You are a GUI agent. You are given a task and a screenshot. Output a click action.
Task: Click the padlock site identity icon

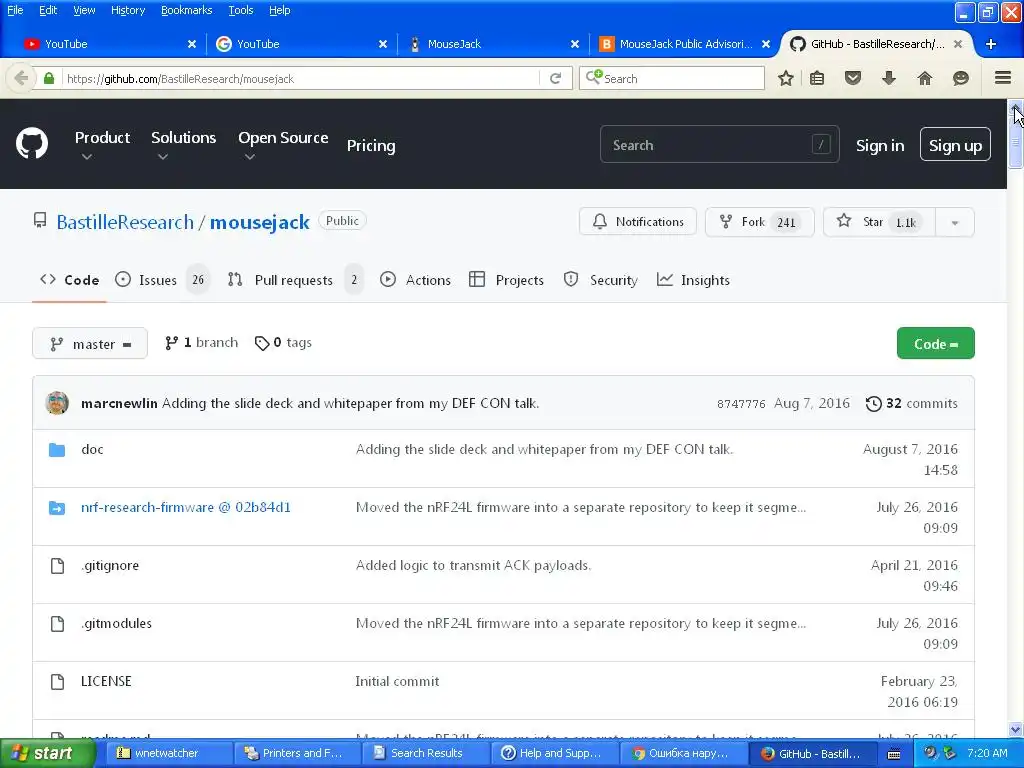(x=48, y=78)
